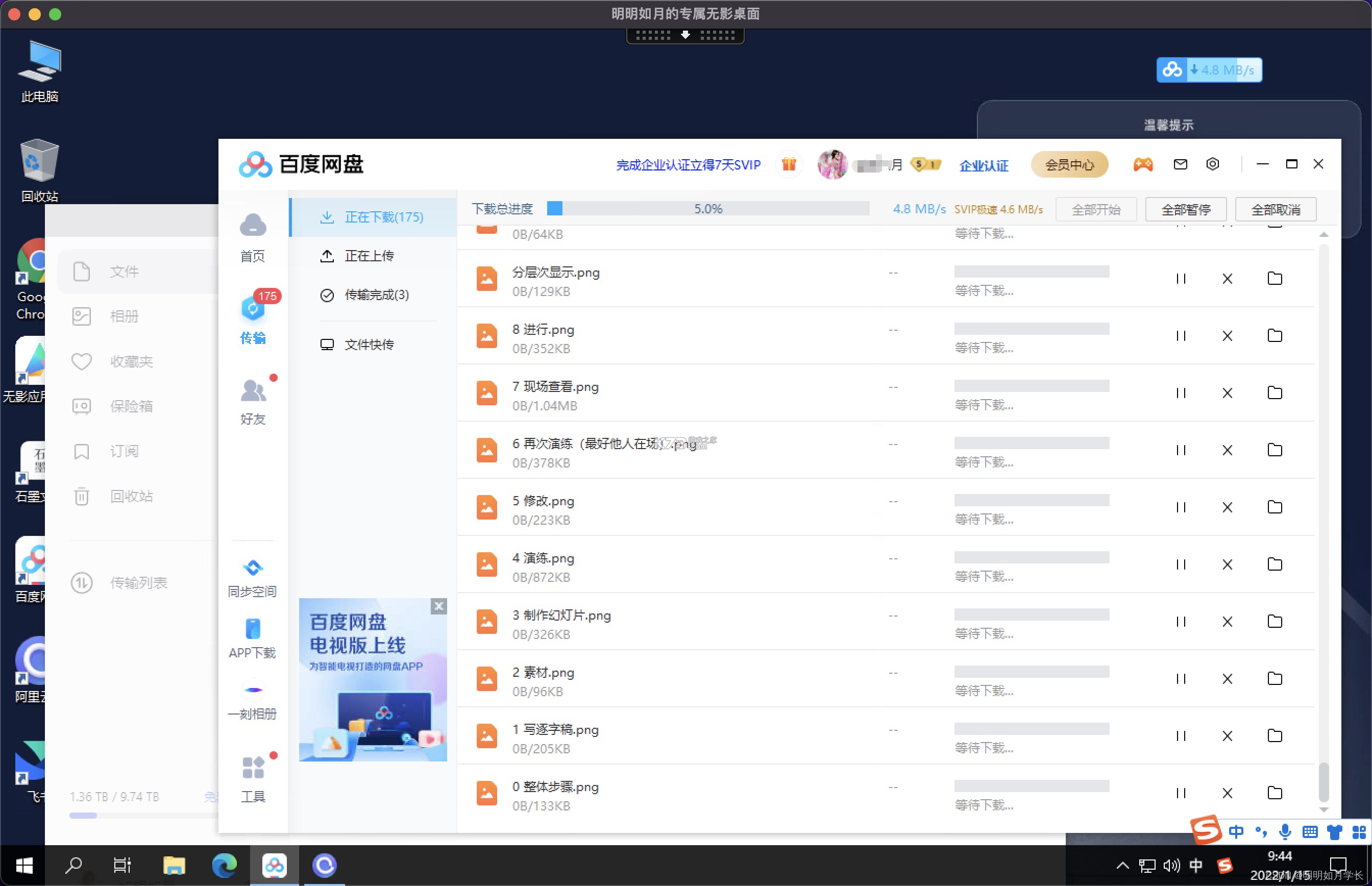Open APP下载 in sidebar
Image resolution: width=1372 pixels, height=886 pixels.
pos(253,639)
